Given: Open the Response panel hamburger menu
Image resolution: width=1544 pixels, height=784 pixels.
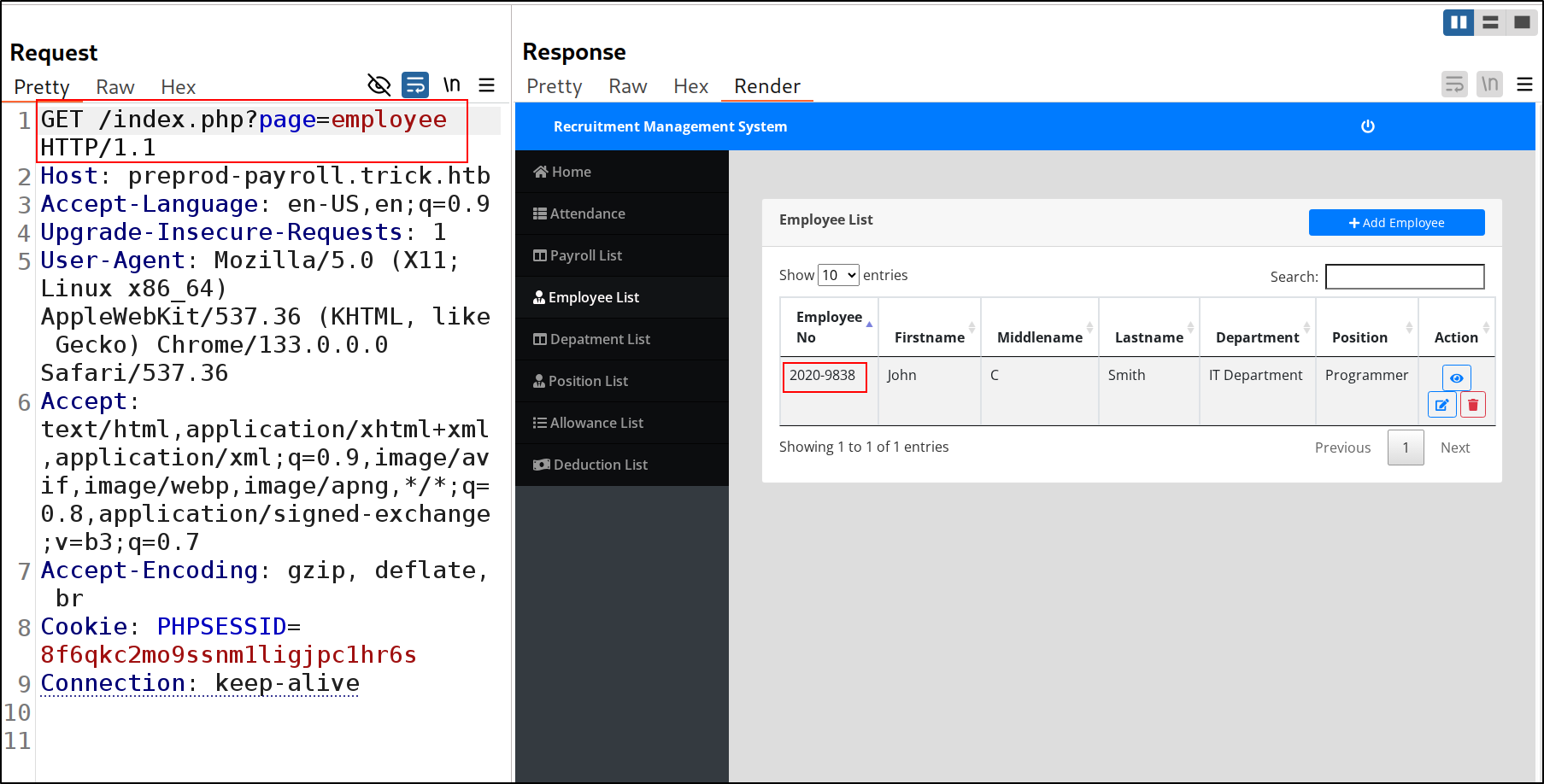Looking at the screenshot, I should click(1523, 85).
